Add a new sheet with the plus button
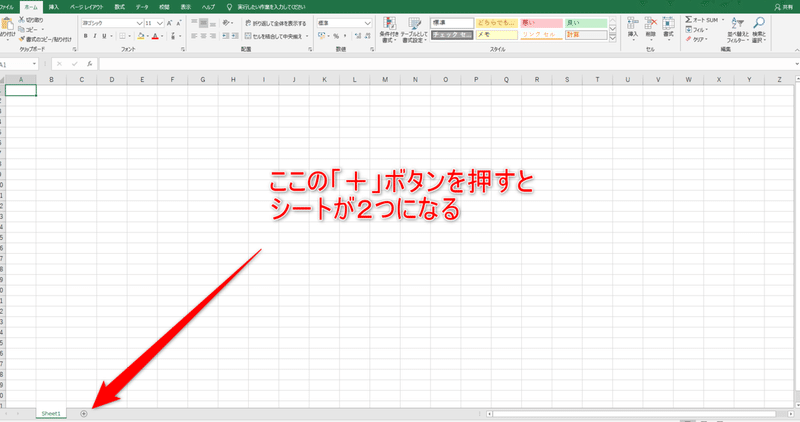 [x=84, y=414]
